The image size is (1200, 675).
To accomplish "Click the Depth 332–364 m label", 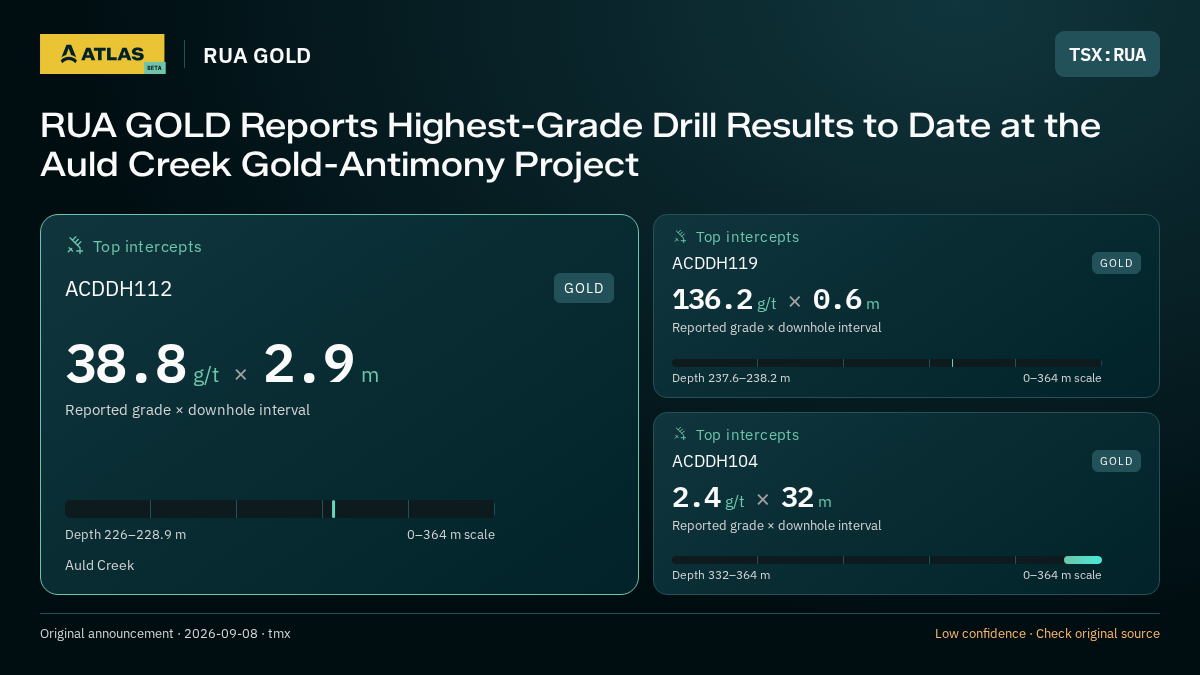I will pos(721,576).
